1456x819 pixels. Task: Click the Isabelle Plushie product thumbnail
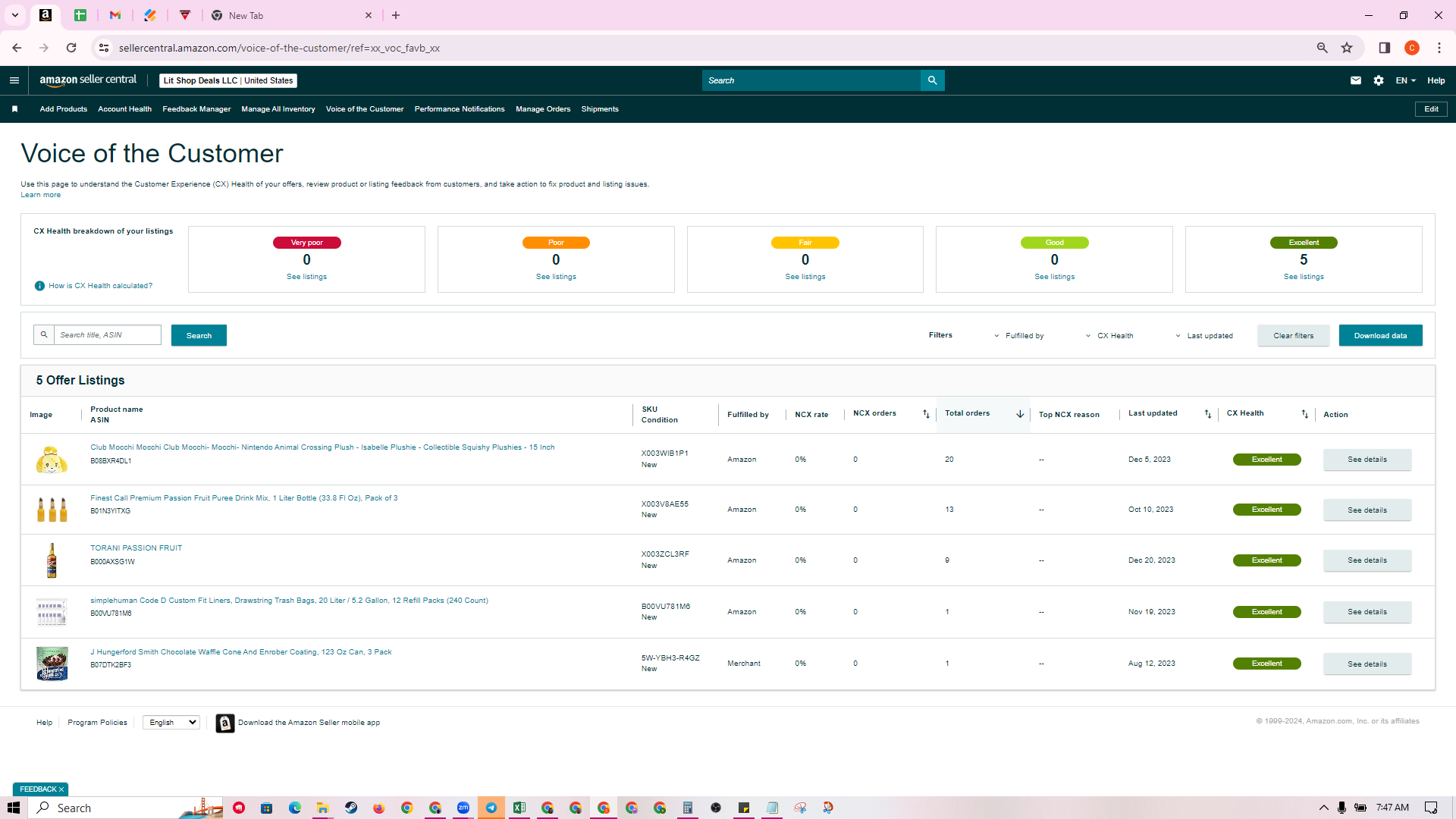tap(52, 460)
